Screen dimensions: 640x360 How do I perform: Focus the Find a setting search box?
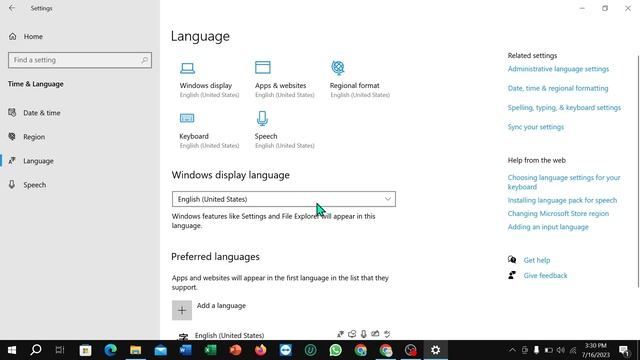click(x=80, y=60)
